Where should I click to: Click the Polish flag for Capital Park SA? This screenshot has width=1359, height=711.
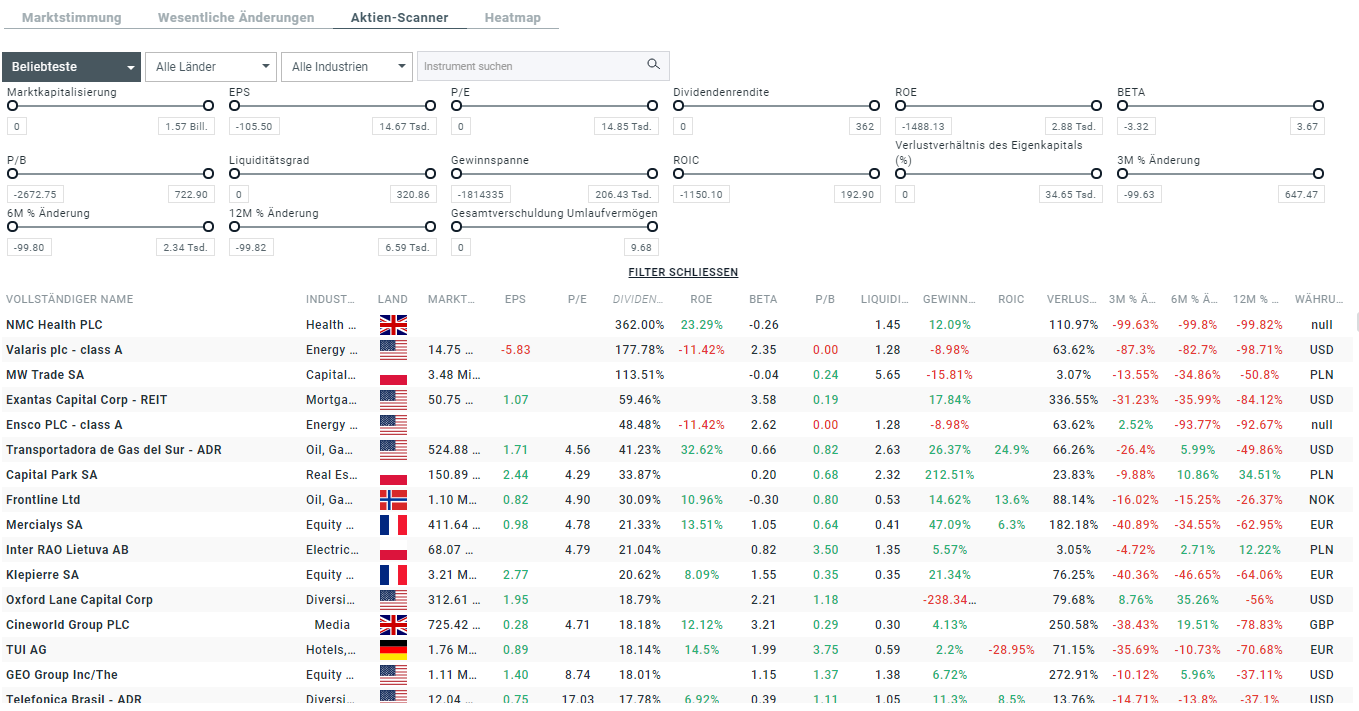tap(393, 475)
